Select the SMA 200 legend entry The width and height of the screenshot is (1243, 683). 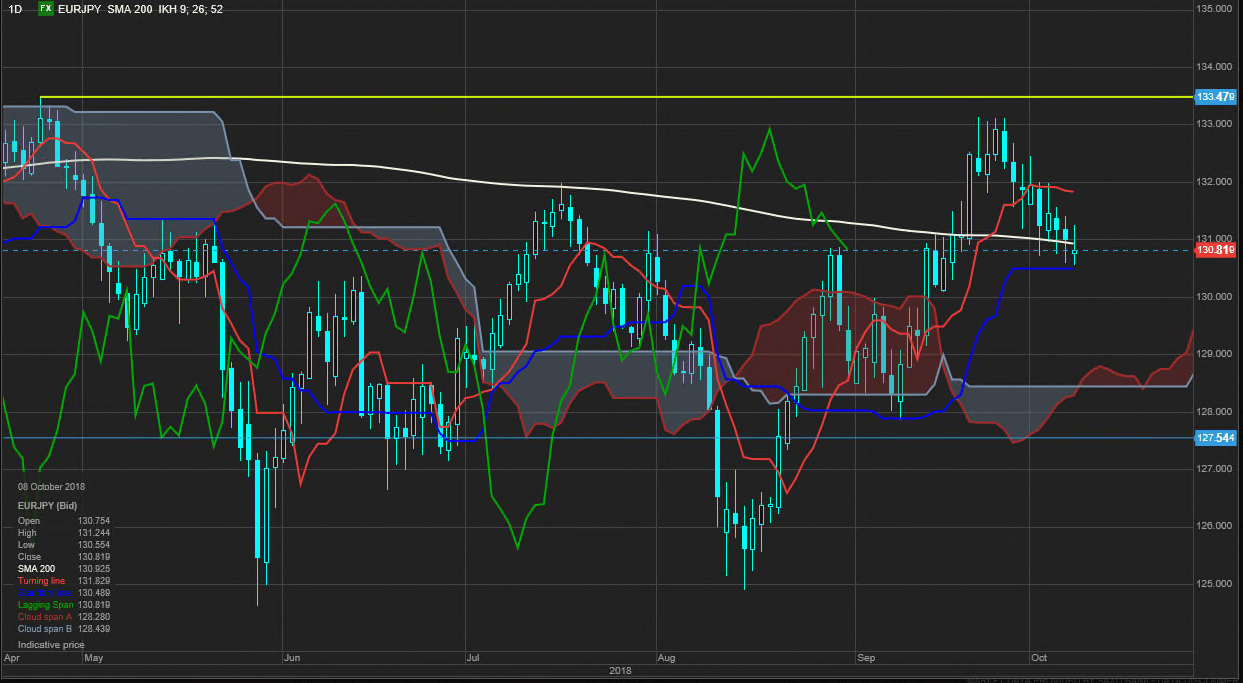[36, 569]
